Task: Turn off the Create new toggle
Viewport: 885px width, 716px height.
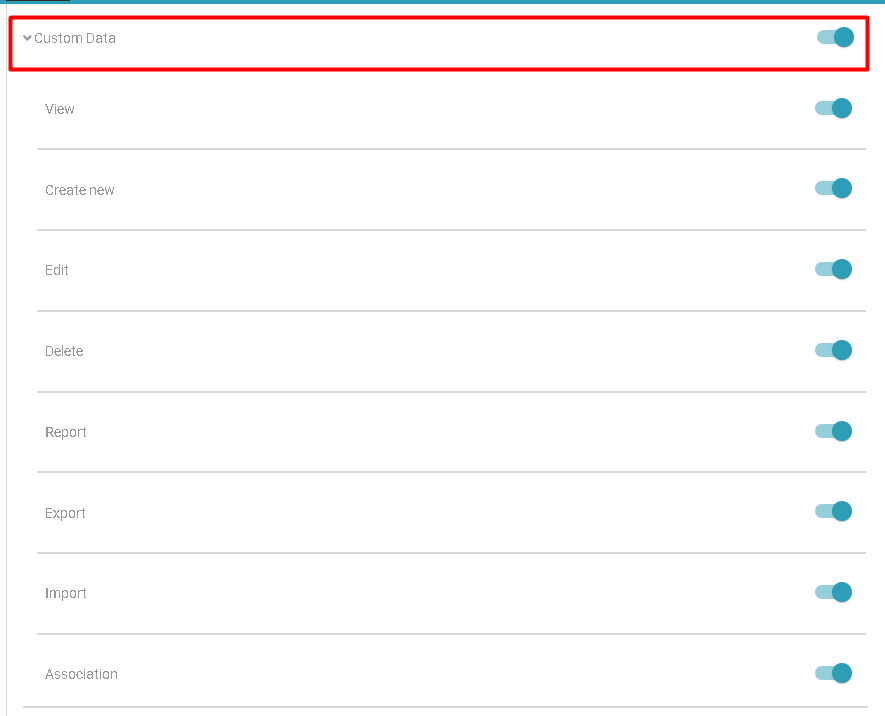Action: coord(833,188)
